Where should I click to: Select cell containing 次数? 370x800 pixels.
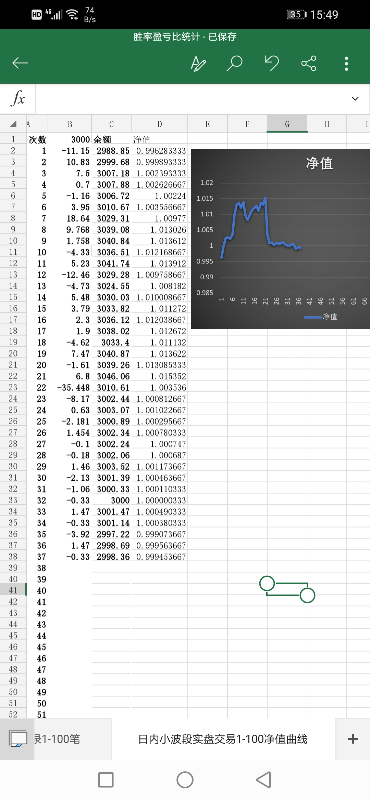pos(37,139)
